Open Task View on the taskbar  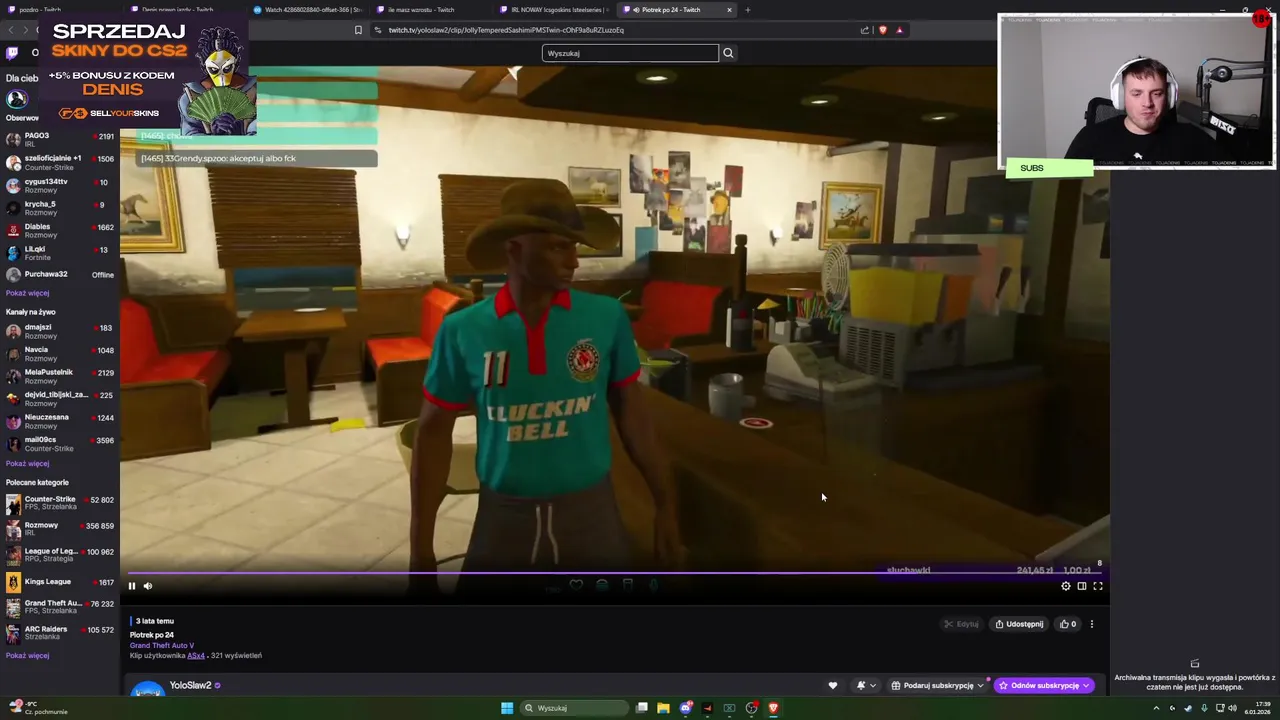tap(641, 708)
